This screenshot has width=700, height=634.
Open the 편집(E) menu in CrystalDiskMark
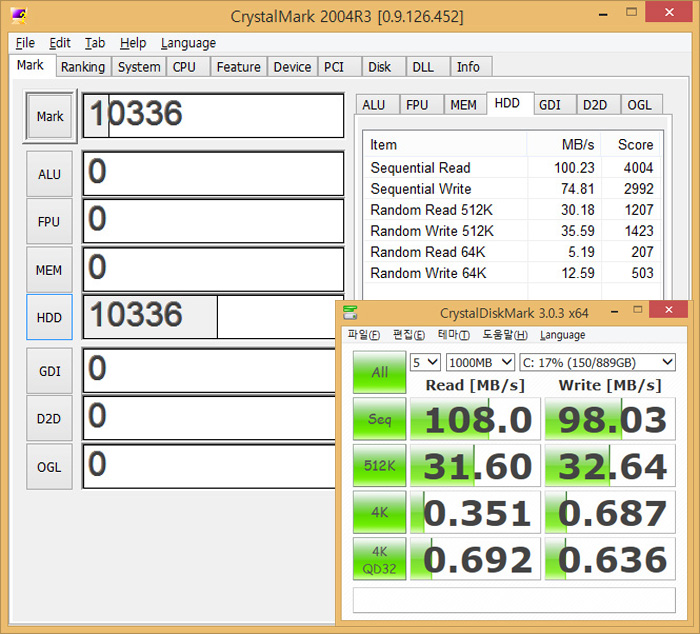click(408, 334)
